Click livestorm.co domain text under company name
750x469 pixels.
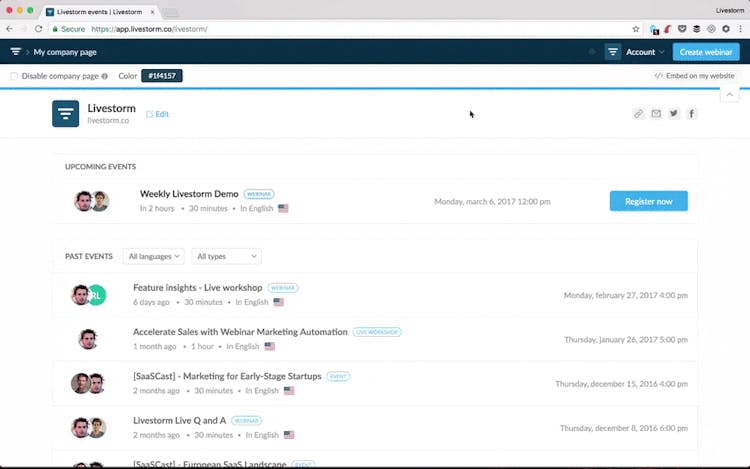coord(108,120)
